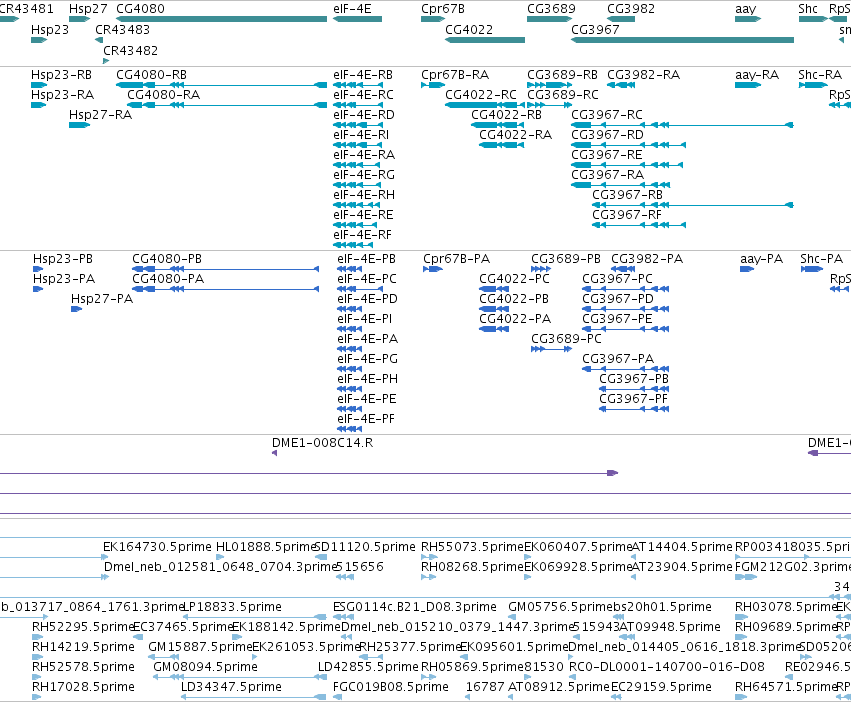The image size is (851, 702).
Task: Select EST ESG0114c.B21_D08.3prime label
Action: (415, 607)
